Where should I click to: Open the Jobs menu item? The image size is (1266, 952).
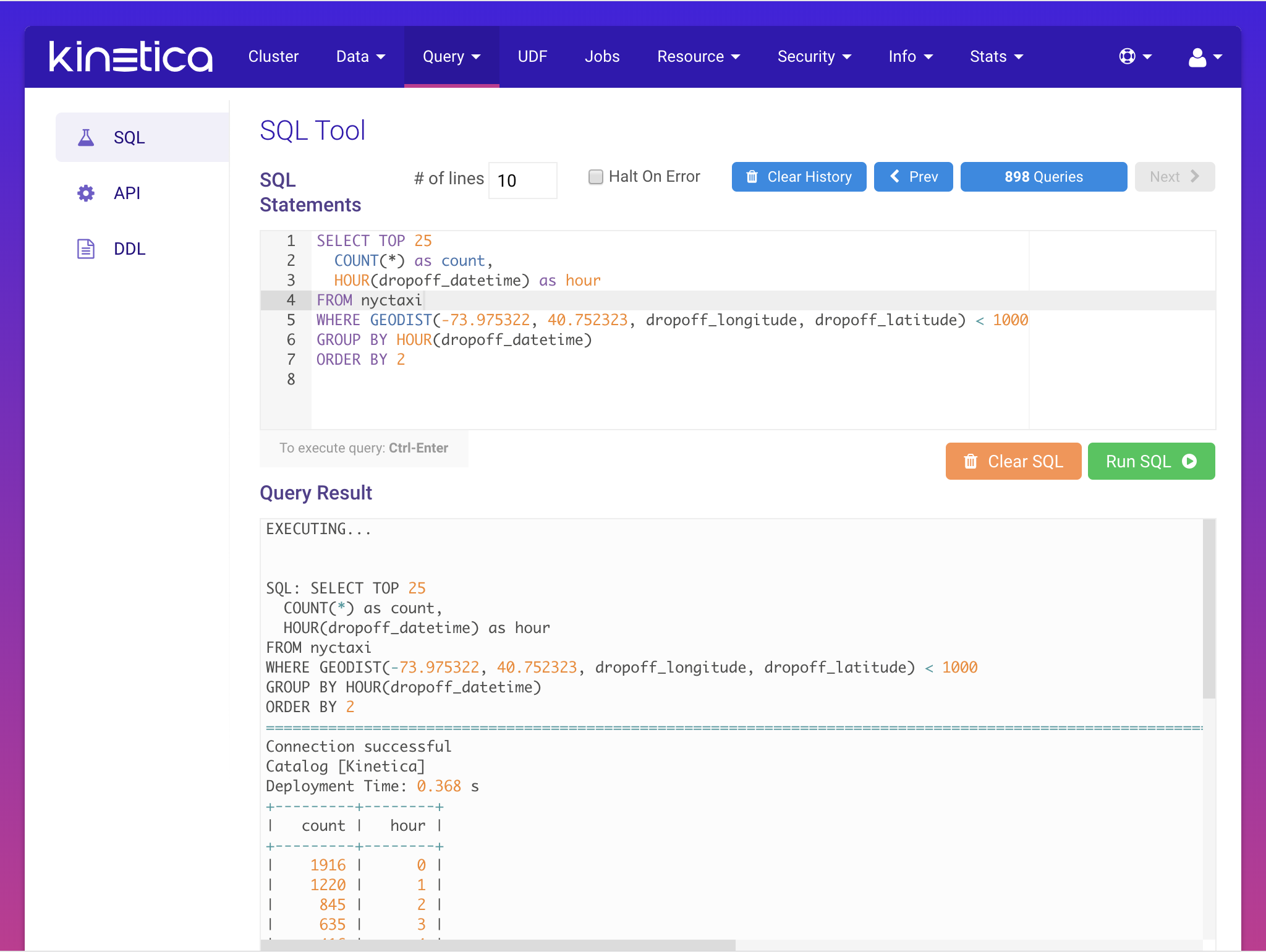point(601,56)
